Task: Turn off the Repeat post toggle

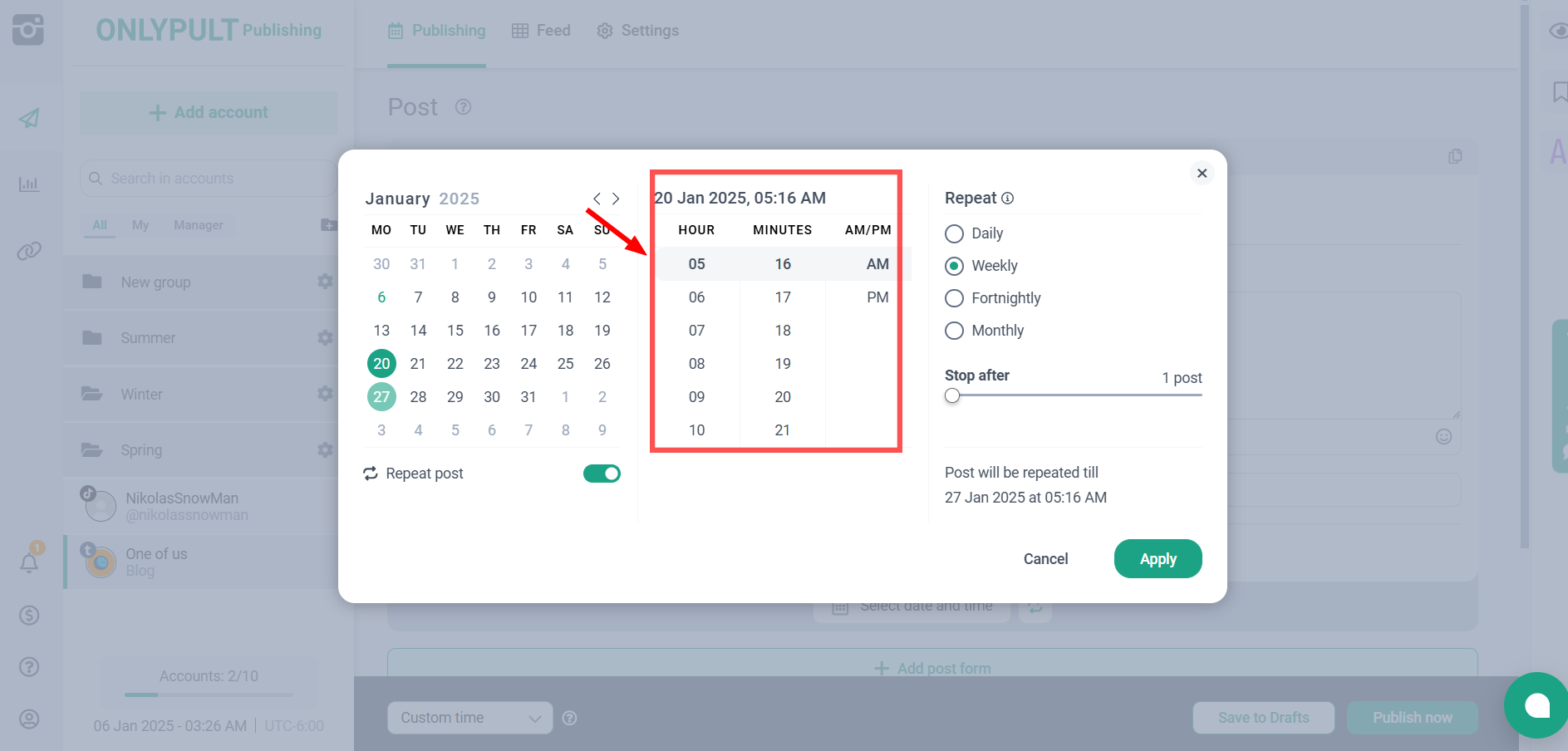Action: pyautogui.click(x=602, y=474)
